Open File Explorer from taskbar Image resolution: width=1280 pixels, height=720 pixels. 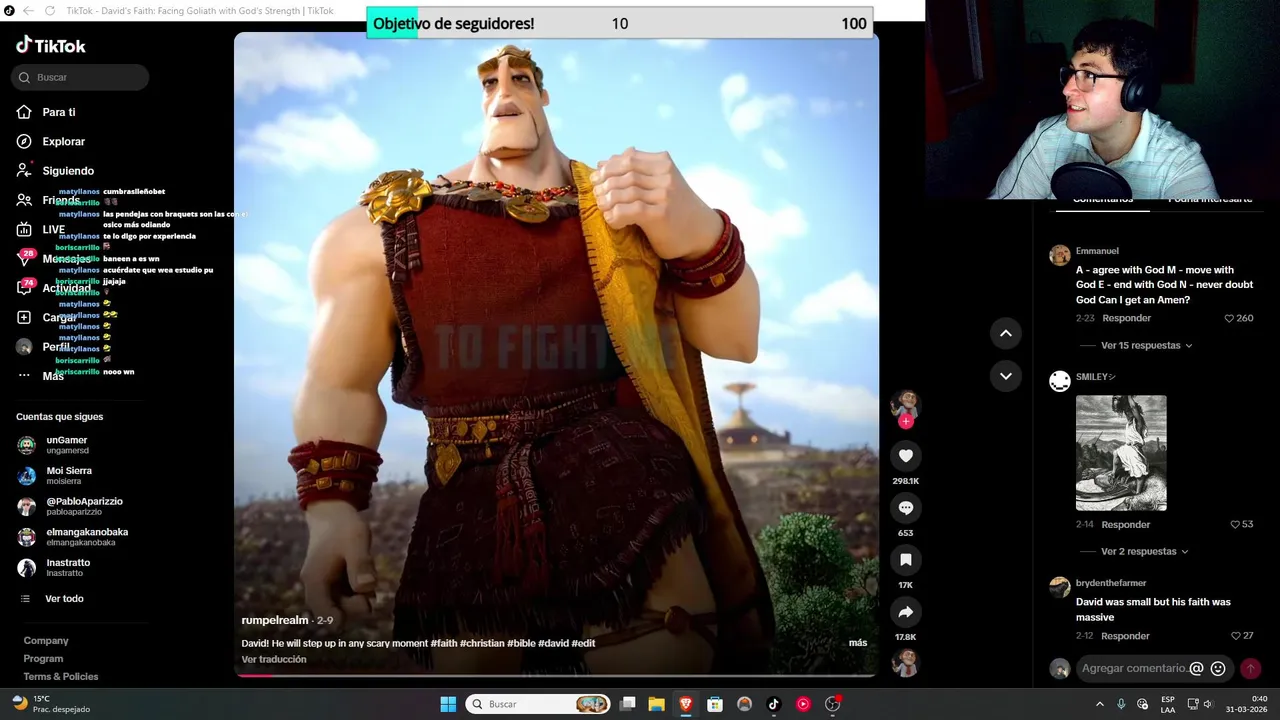656,704
